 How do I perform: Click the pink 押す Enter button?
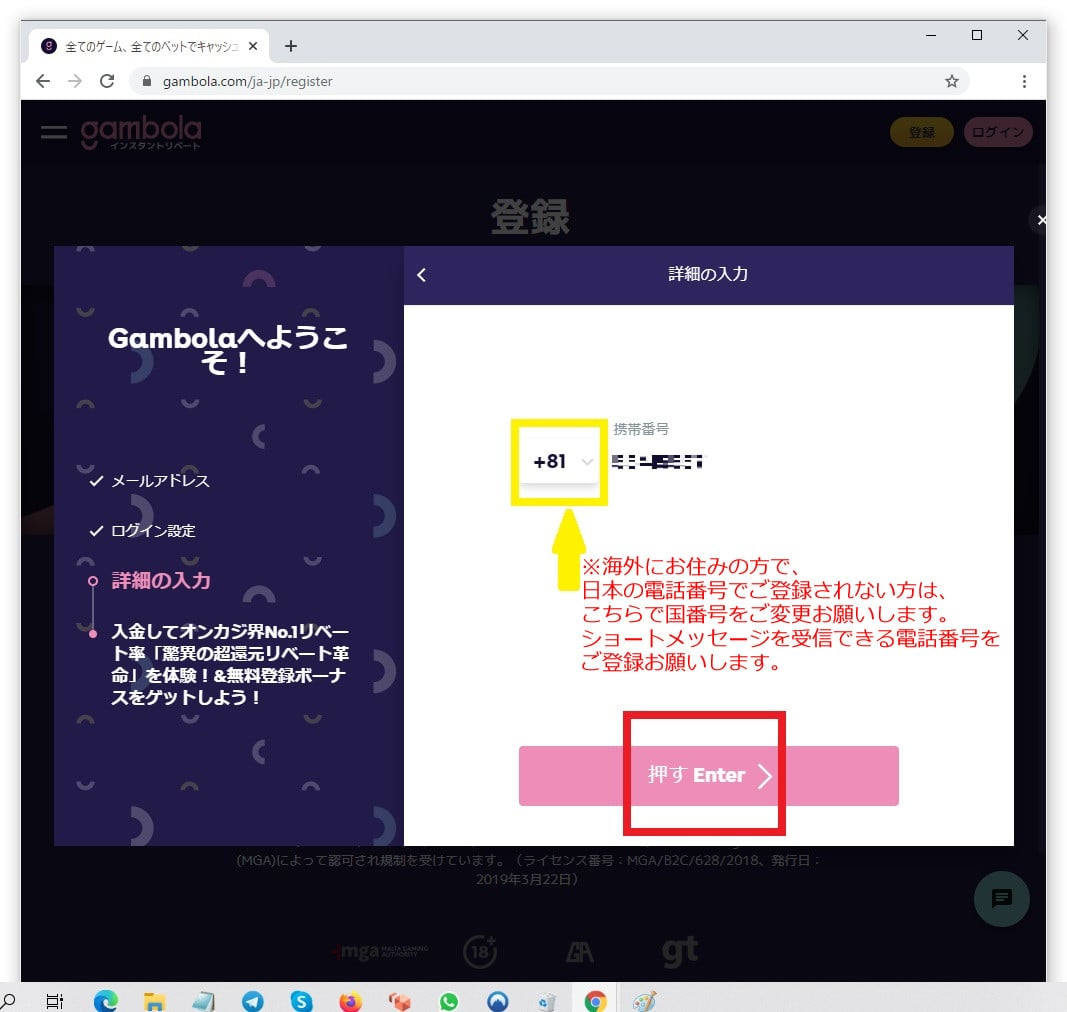tap(708, 775)
